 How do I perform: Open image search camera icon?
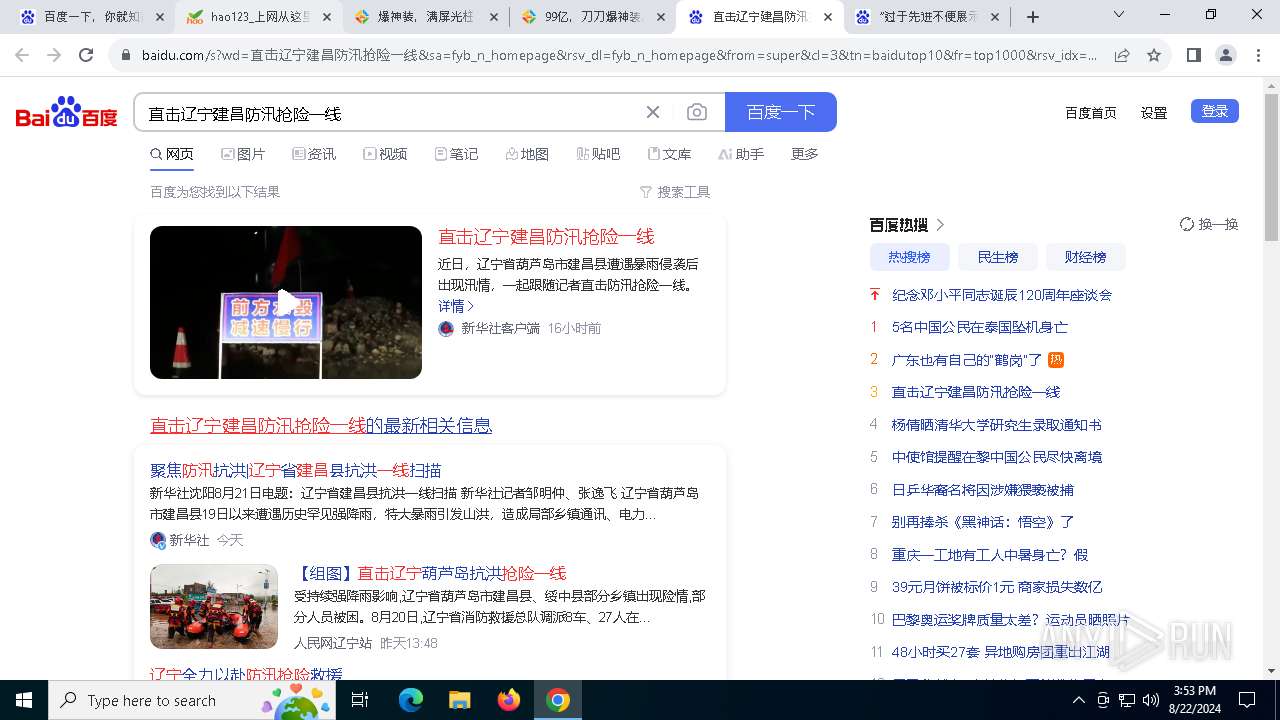coord(697,112)
